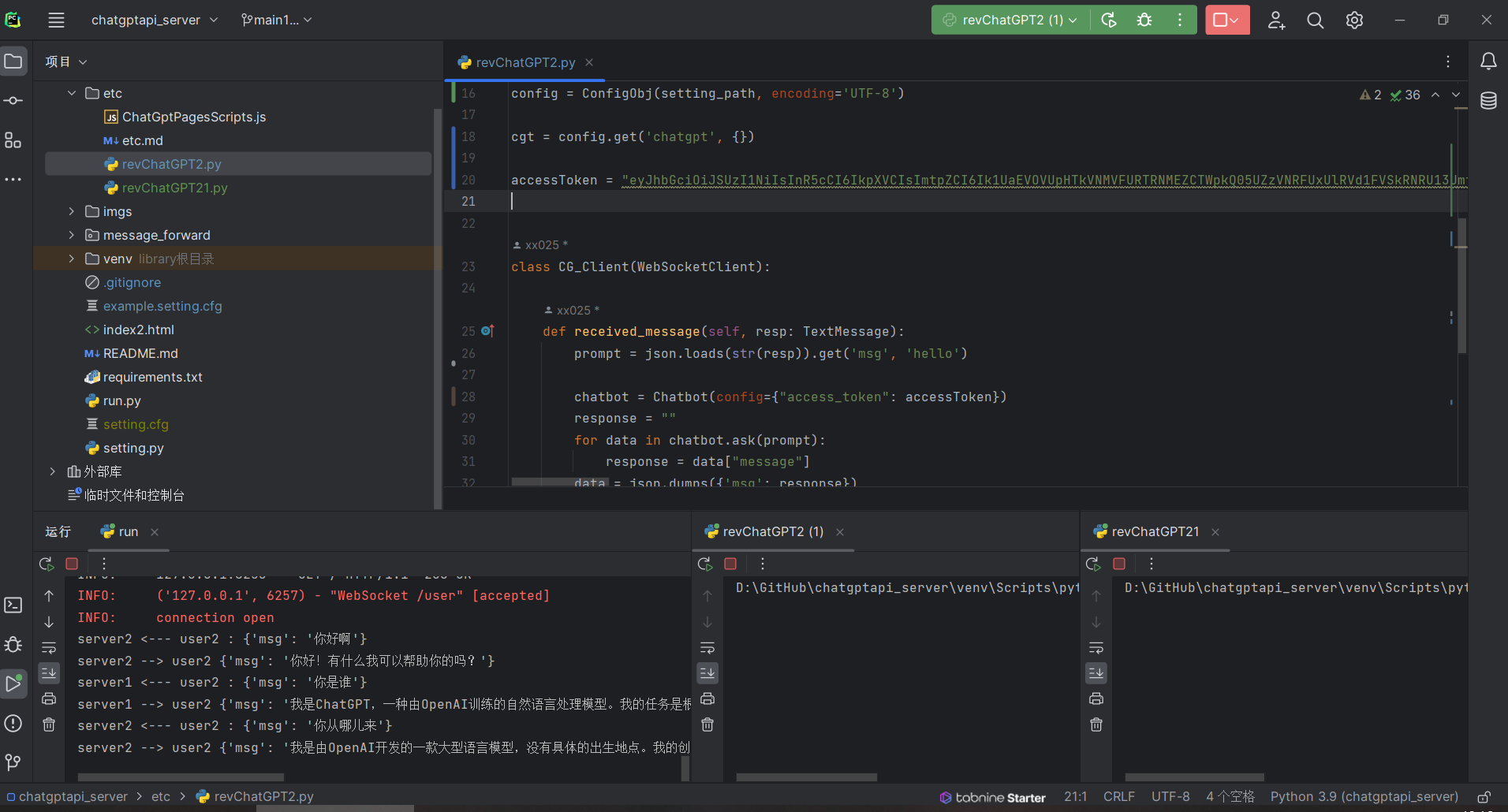Open the Notifications bell
Screen dimensions: 1508x812
pyautogui.click(x=1488, y=61)
